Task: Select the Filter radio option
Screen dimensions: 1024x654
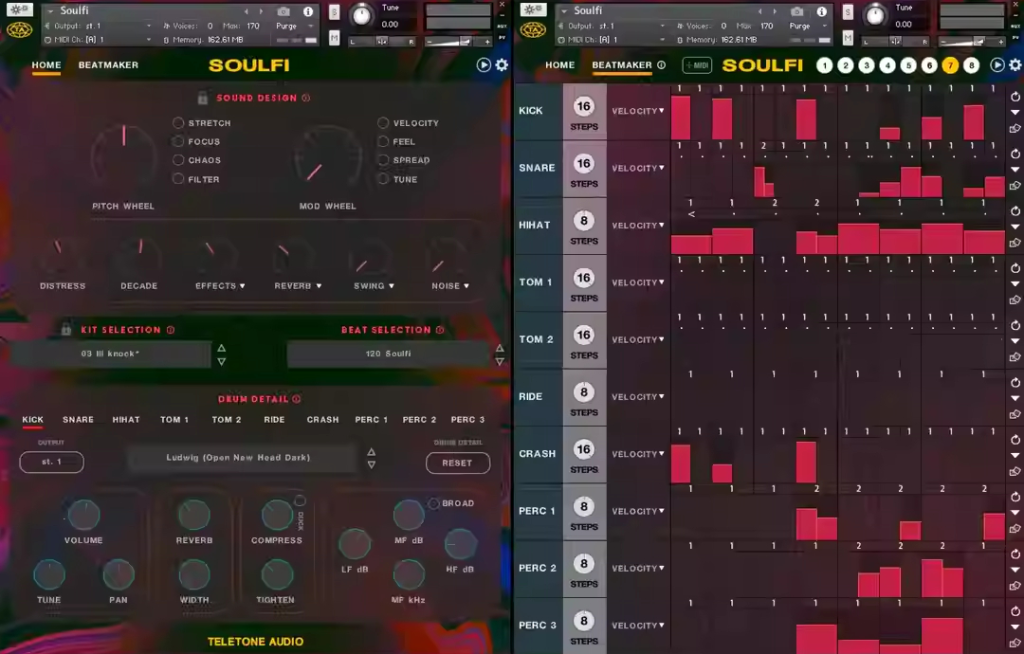Action: coord(178,178)
